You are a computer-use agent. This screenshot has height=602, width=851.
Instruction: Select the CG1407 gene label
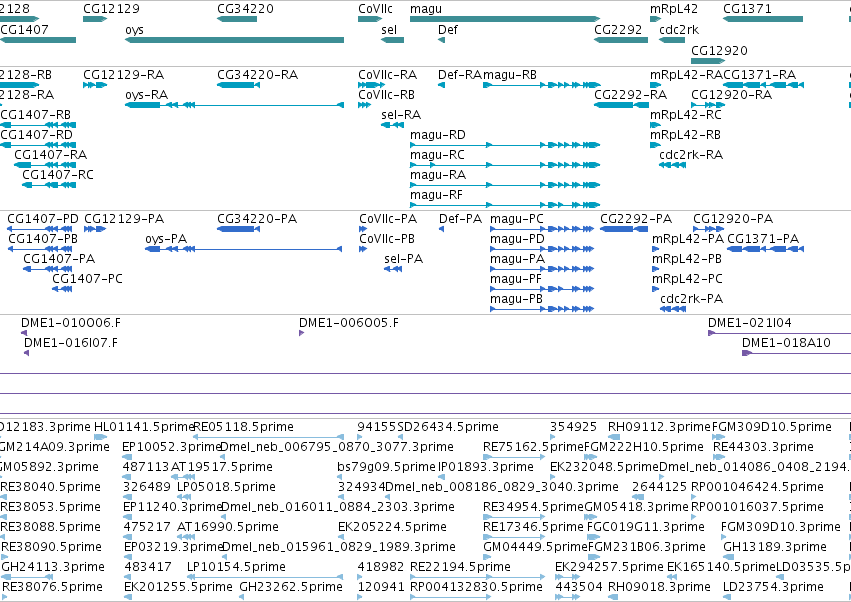24,29
